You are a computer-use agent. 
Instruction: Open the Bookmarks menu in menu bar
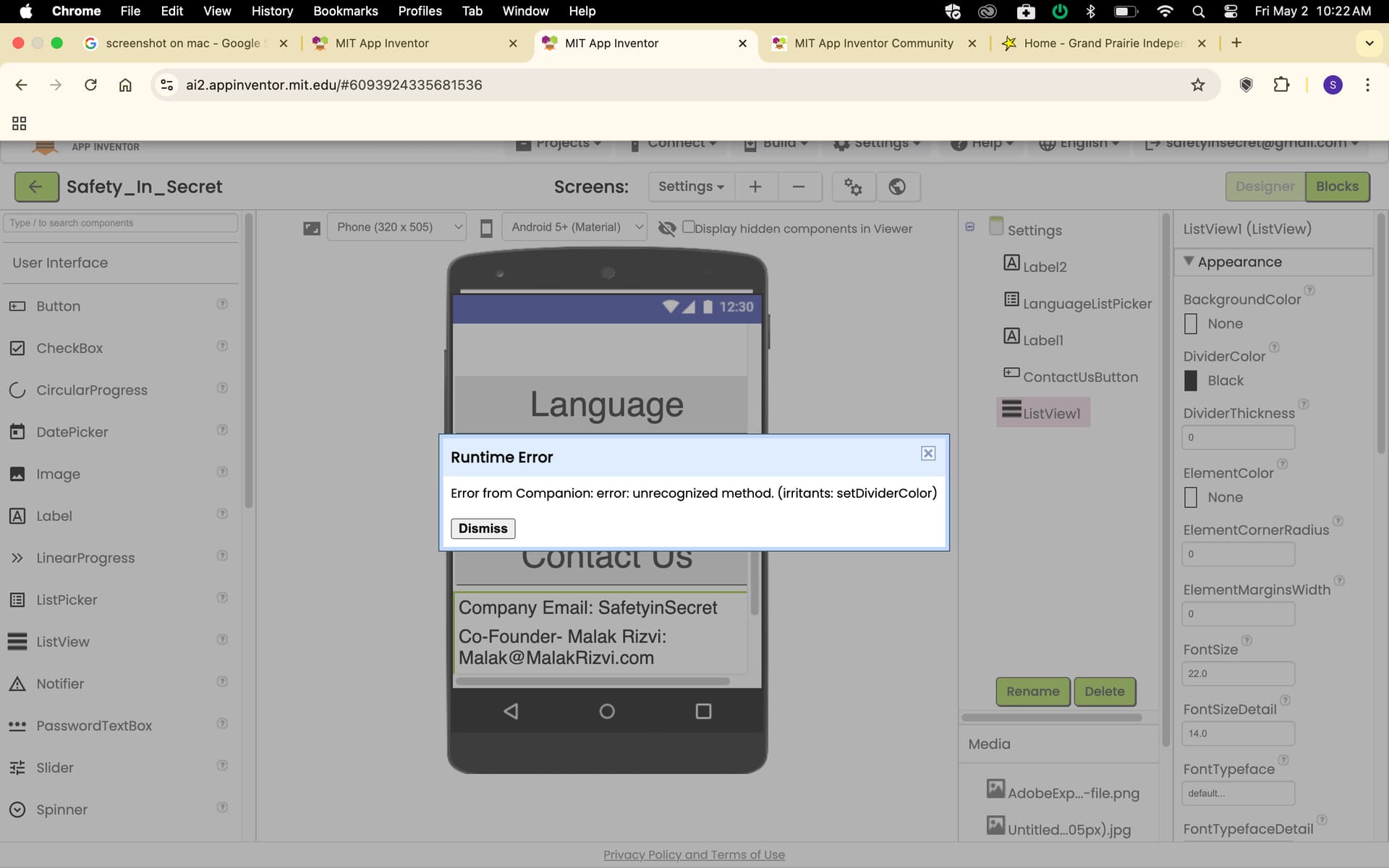tap(345, 11)
